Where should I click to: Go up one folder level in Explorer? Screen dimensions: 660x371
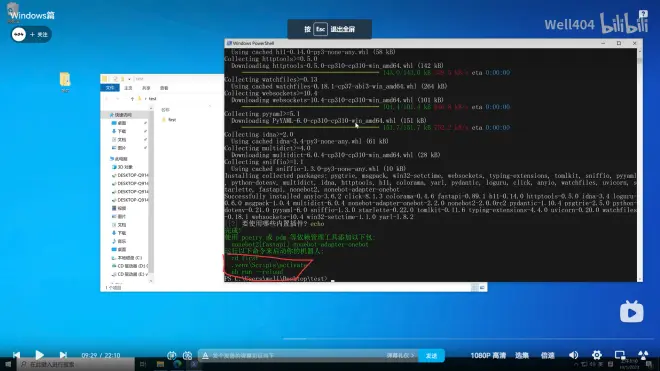(x=132, y=99)
